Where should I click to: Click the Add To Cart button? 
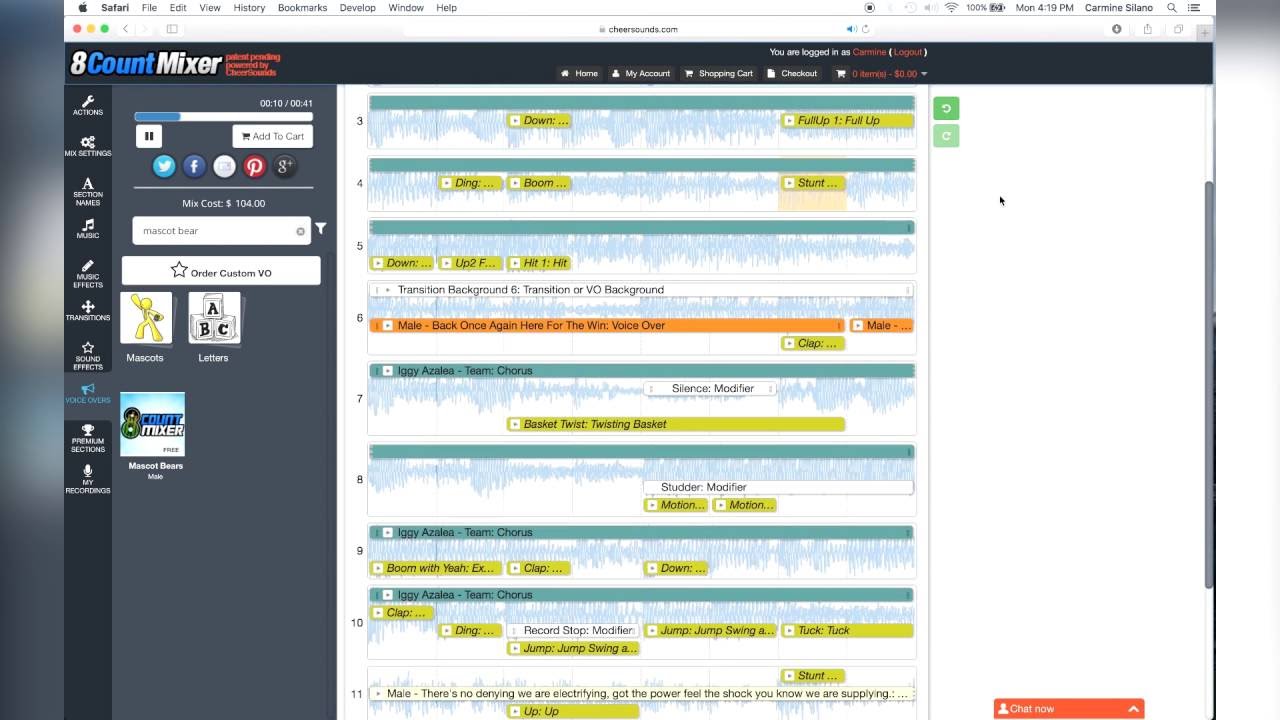click(x=273, y=136)
